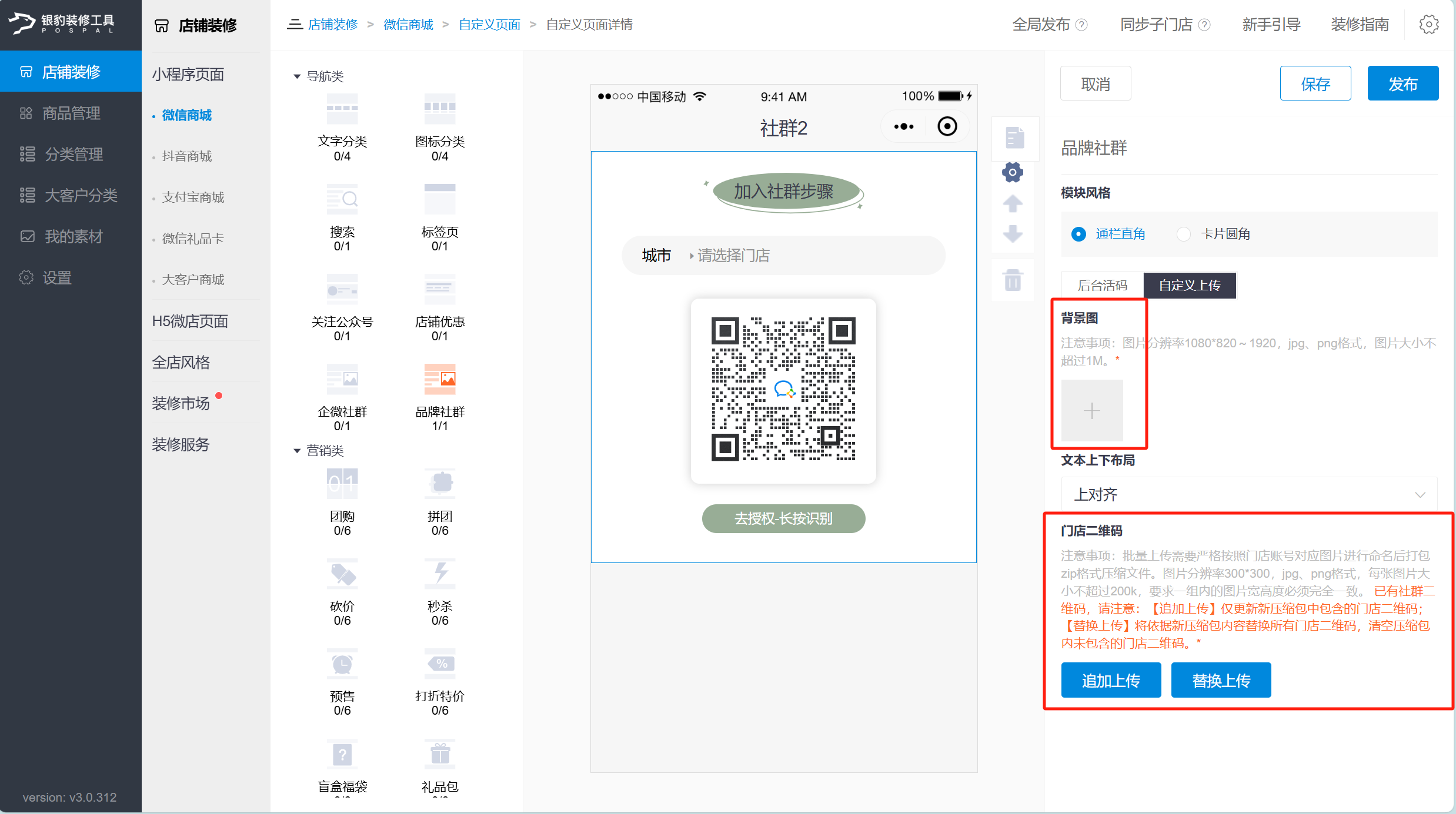Click the 追加上传 button
The width and height of the screenshot is (1456, 814).
pos(1111,681)
